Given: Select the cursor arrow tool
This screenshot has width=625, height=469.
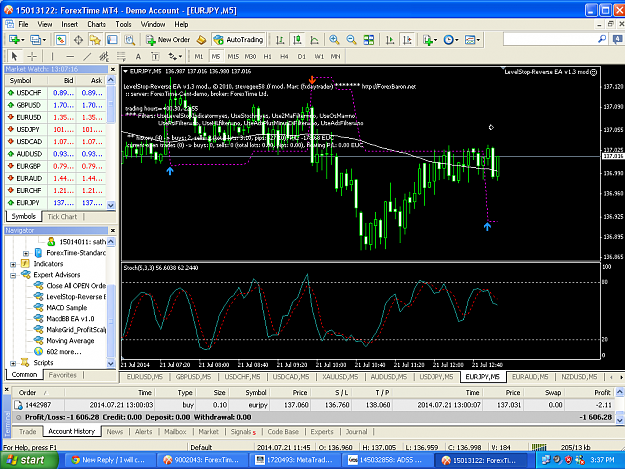Looking at the screenshot, I should 14,57.
